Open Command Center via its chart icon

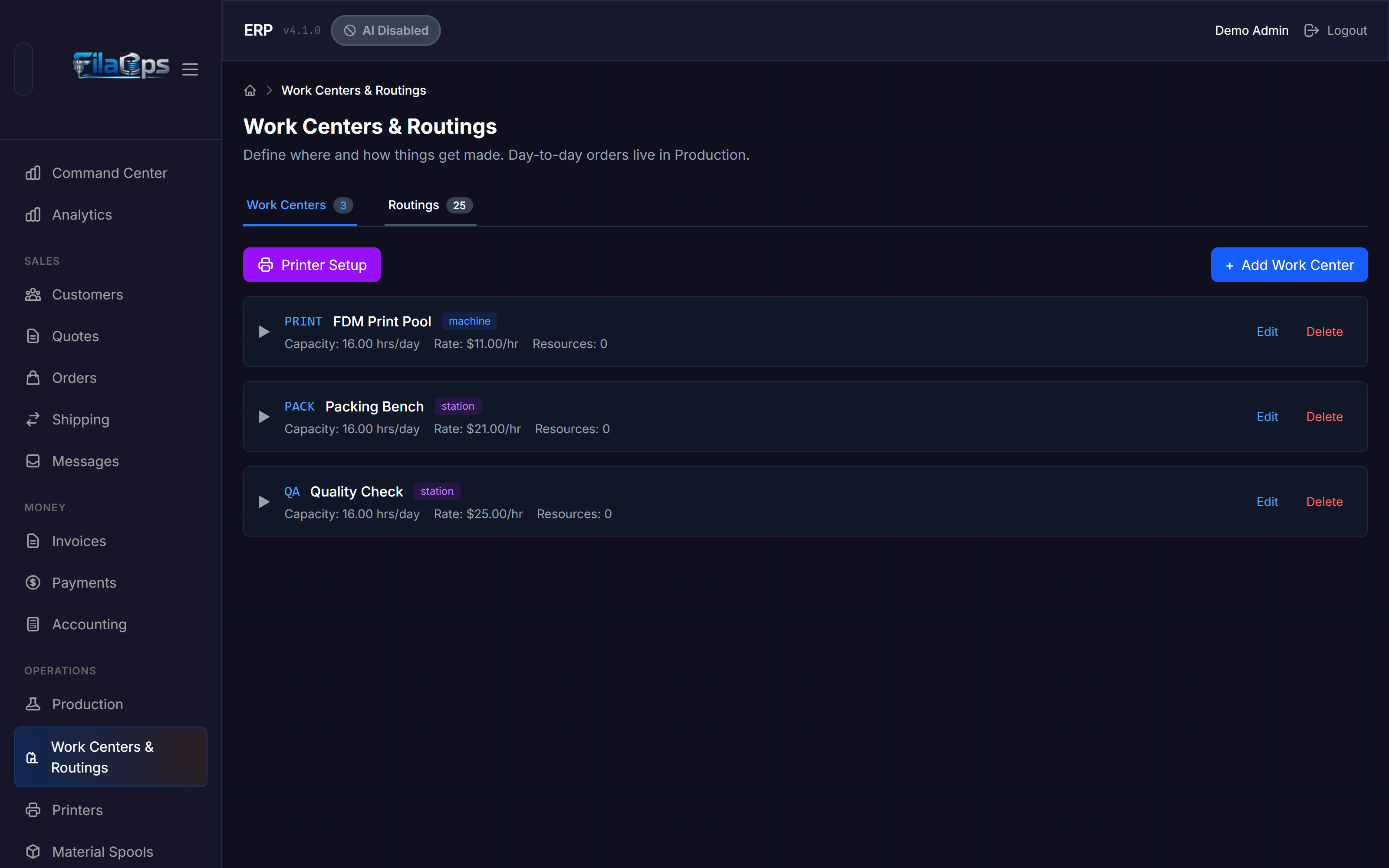pyautogui.click(x=33, y=173)
